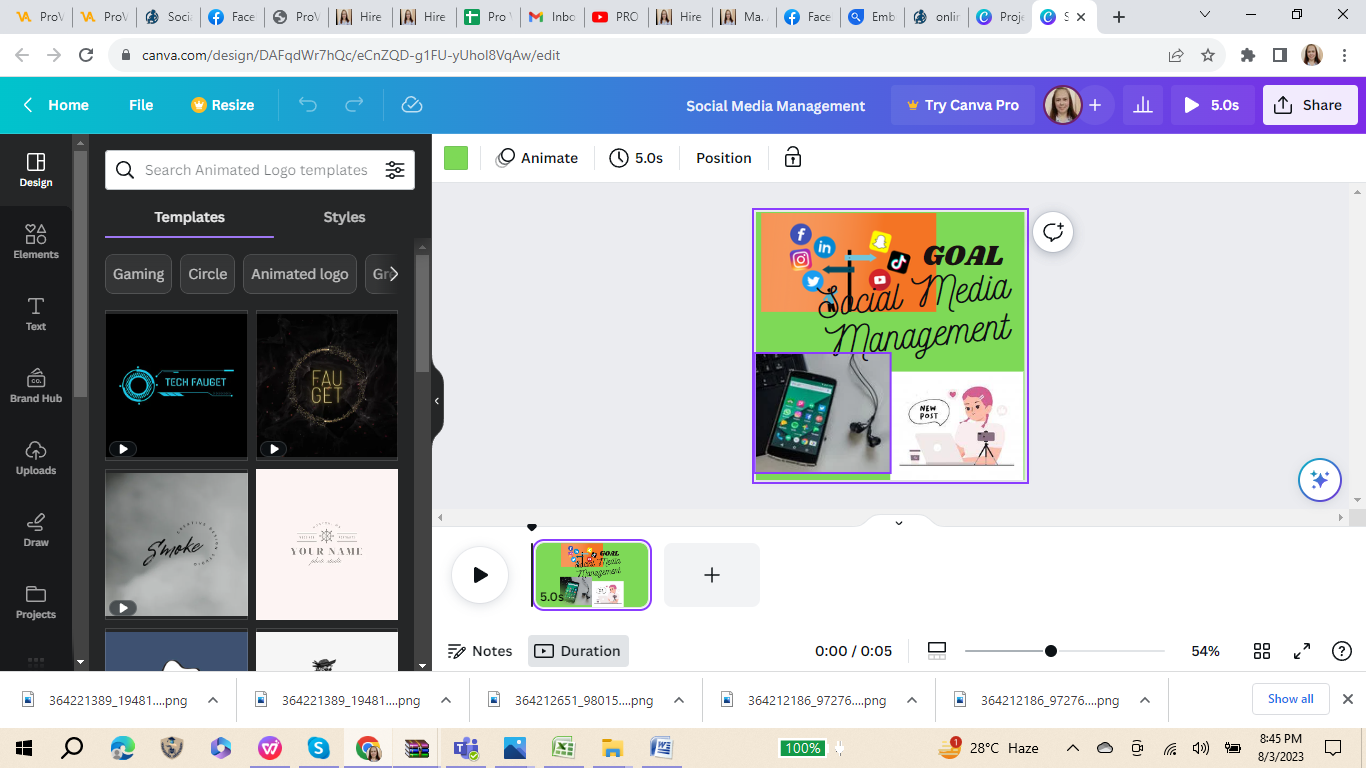Expand options for the 364212651 png download
The image size is (1366, 768).
point(679,700)
